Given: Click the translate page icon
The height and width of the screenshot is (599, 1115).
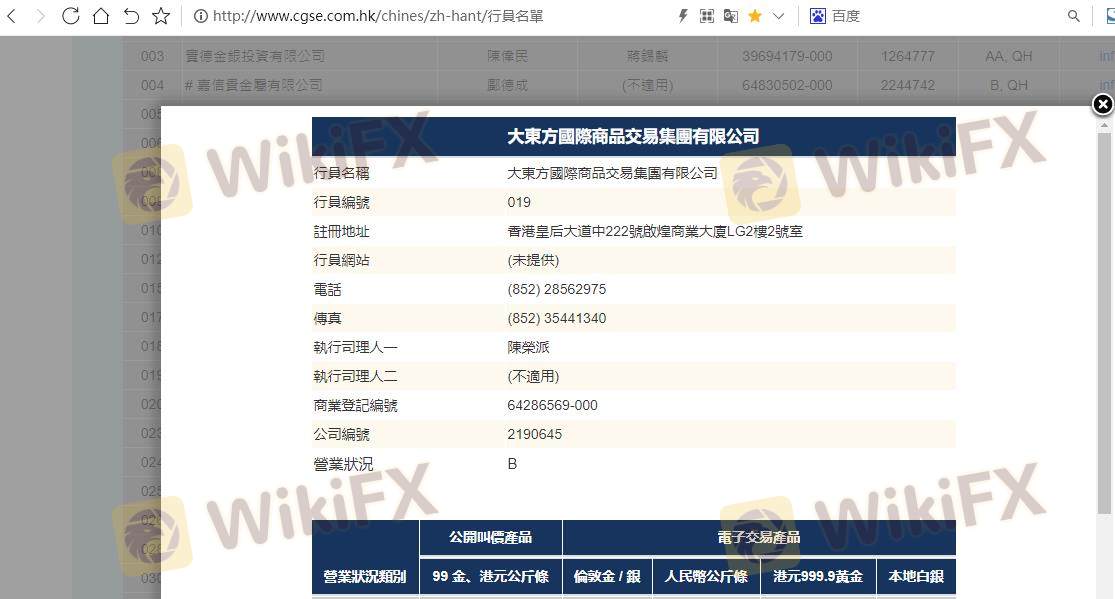Looking at the screenshot, I should click(731, 16).
